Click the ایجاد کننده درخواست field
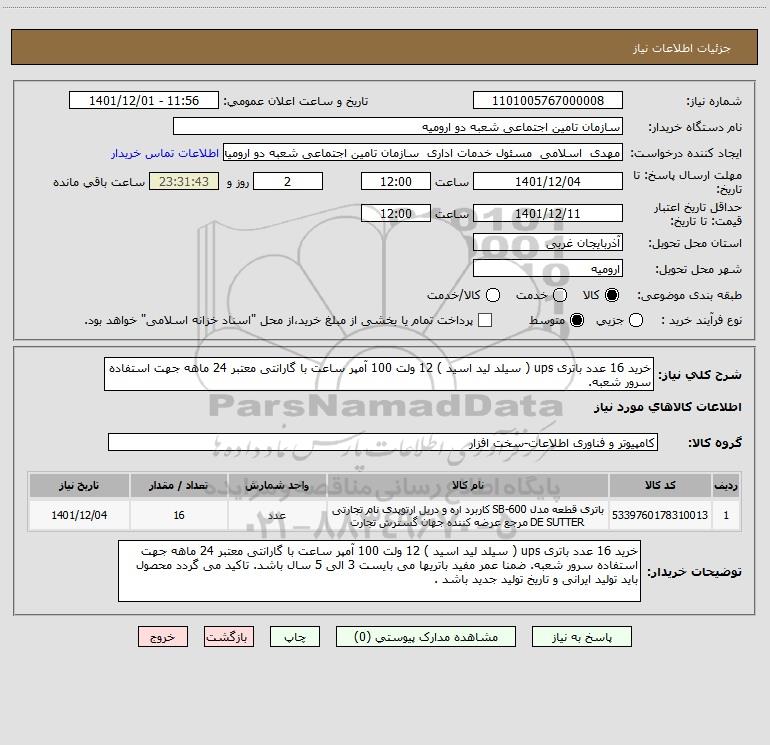Viewport: 770px width, 745px height. click(423, 153)
